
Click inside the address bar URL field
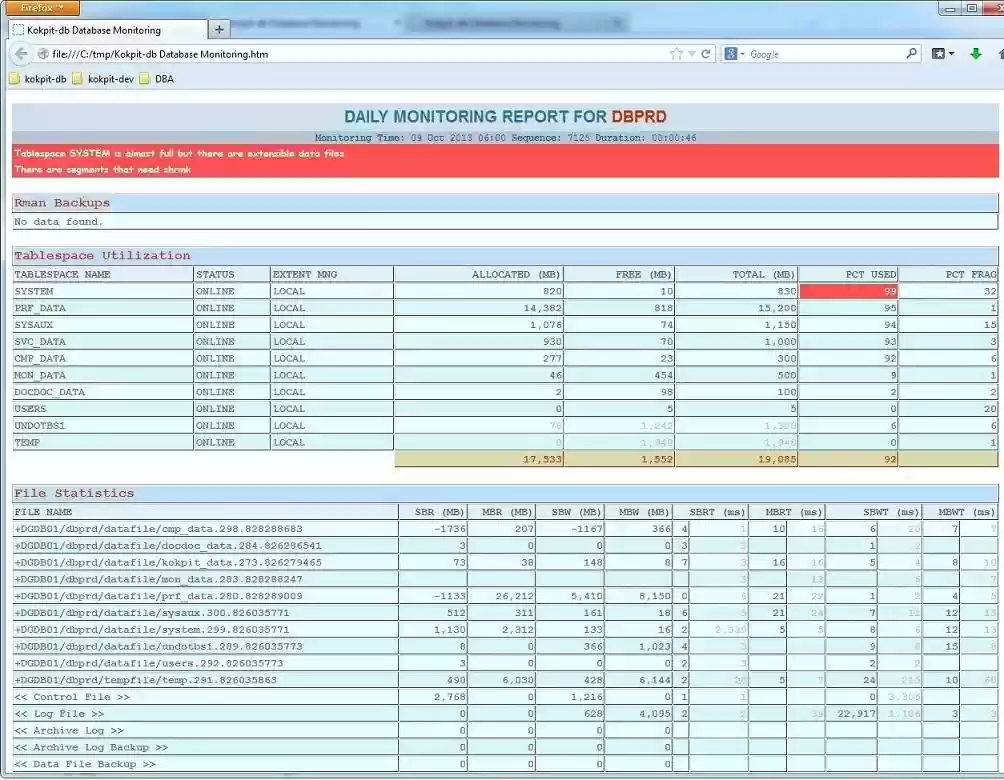[300, 53]
